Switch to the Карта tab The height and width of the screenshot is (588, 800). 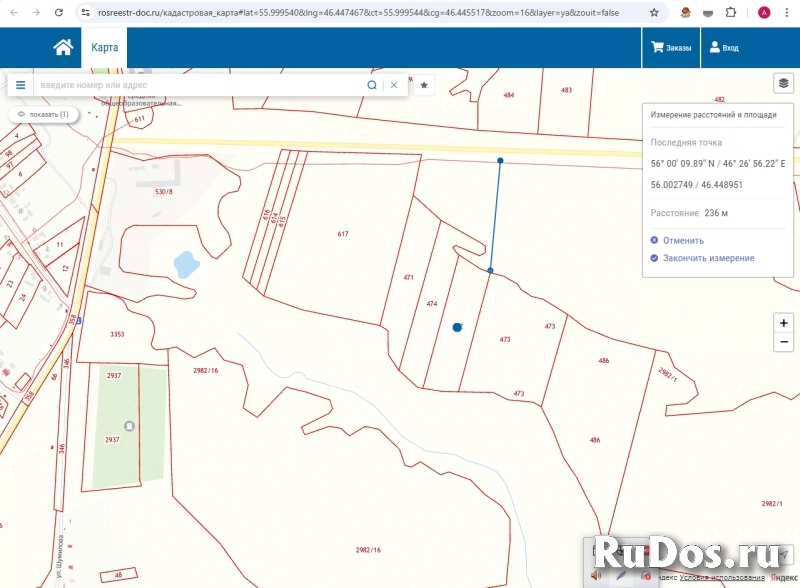click(104, 47)
